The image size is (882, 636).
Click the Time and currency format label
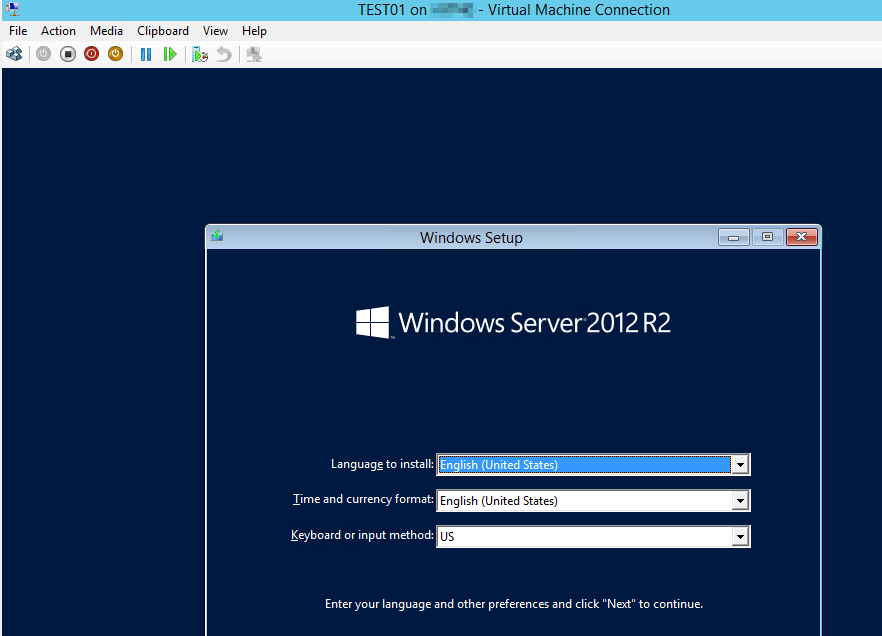tap(363, 499)
